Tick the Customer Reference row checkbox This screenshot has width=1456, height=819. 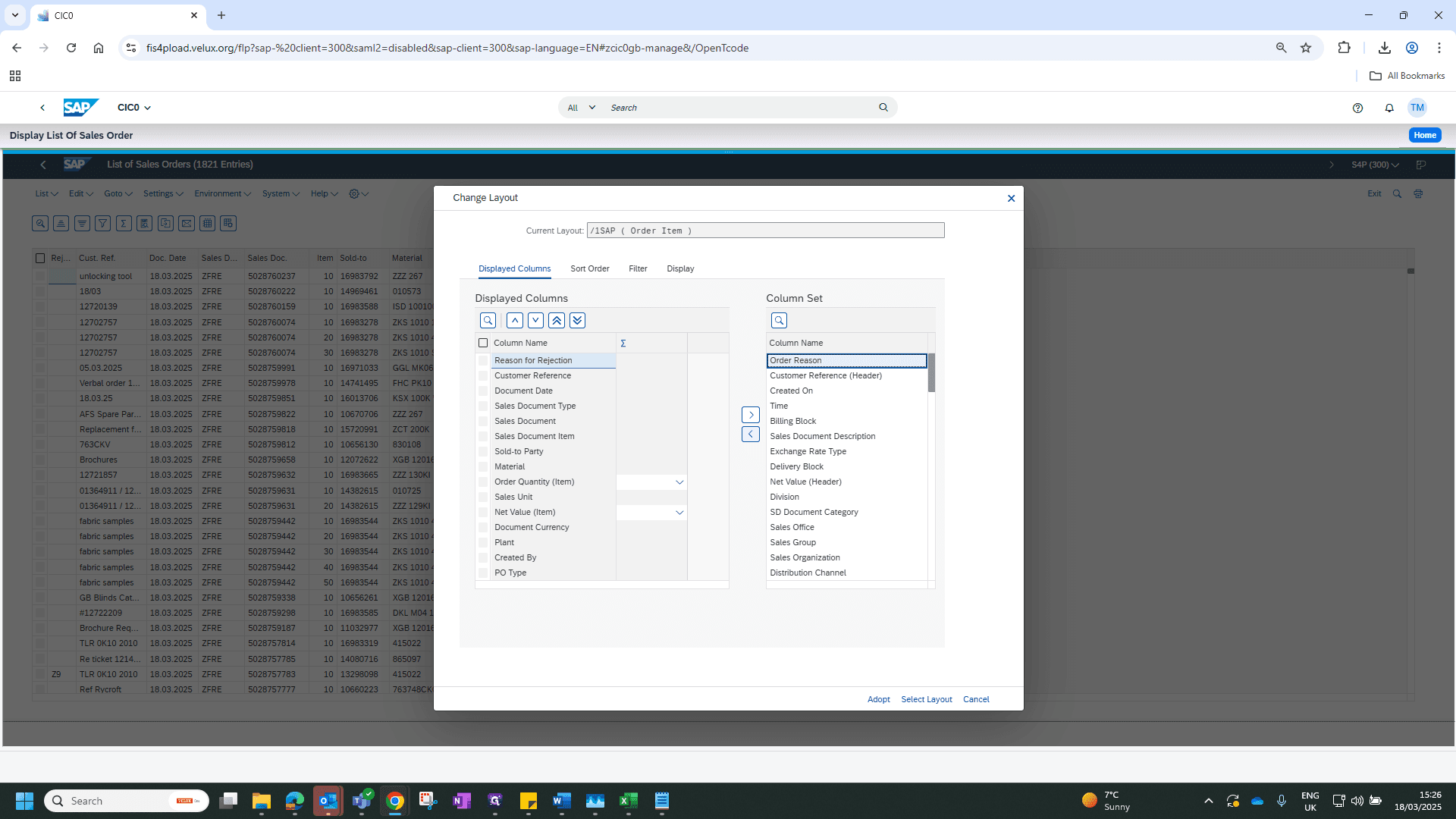(x=483, y=375)
